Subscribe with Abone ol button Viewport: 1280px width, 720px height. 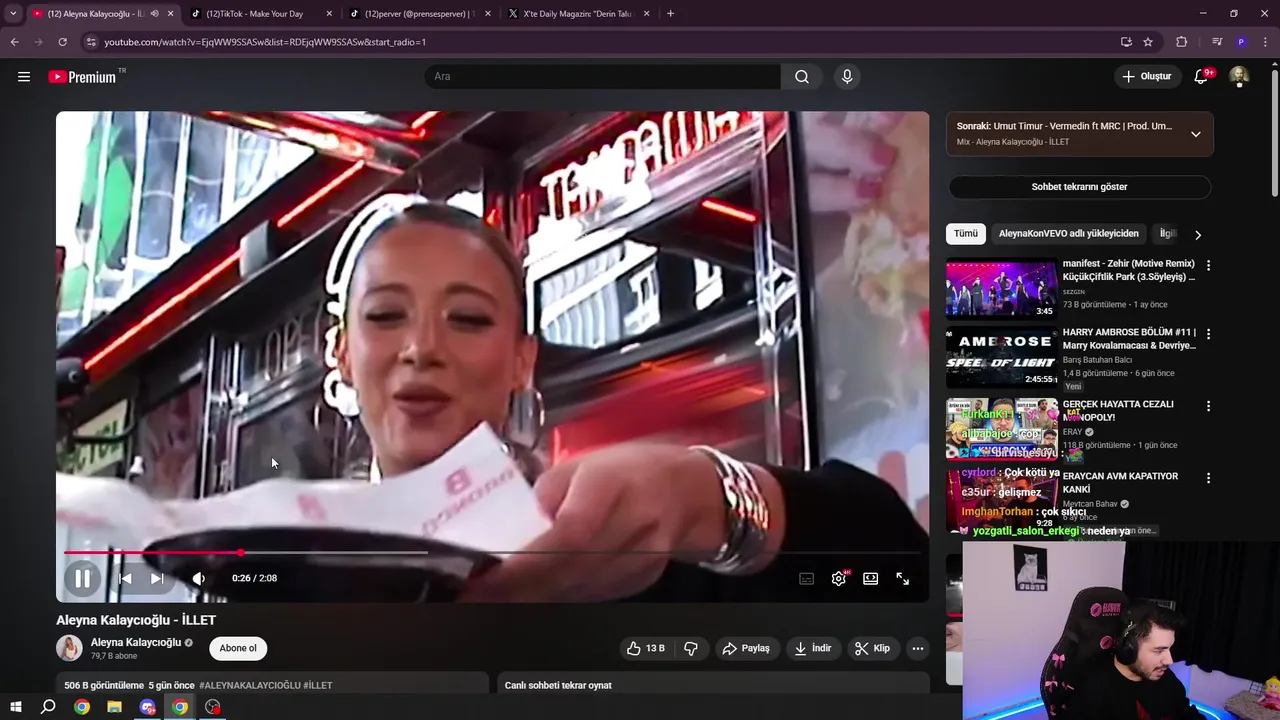[238, 648]
